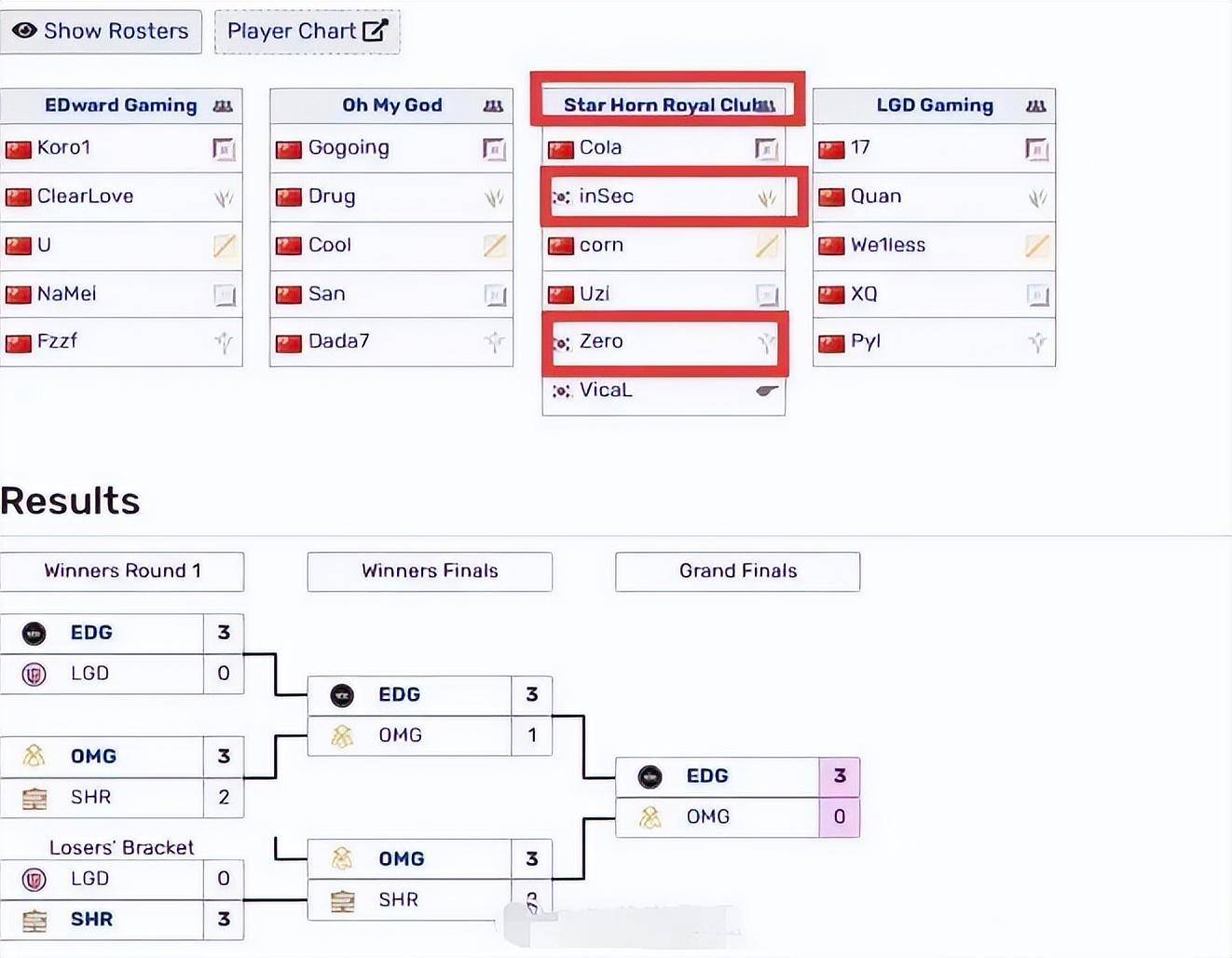Select the Winners Finals header

[x=430, y=571]
